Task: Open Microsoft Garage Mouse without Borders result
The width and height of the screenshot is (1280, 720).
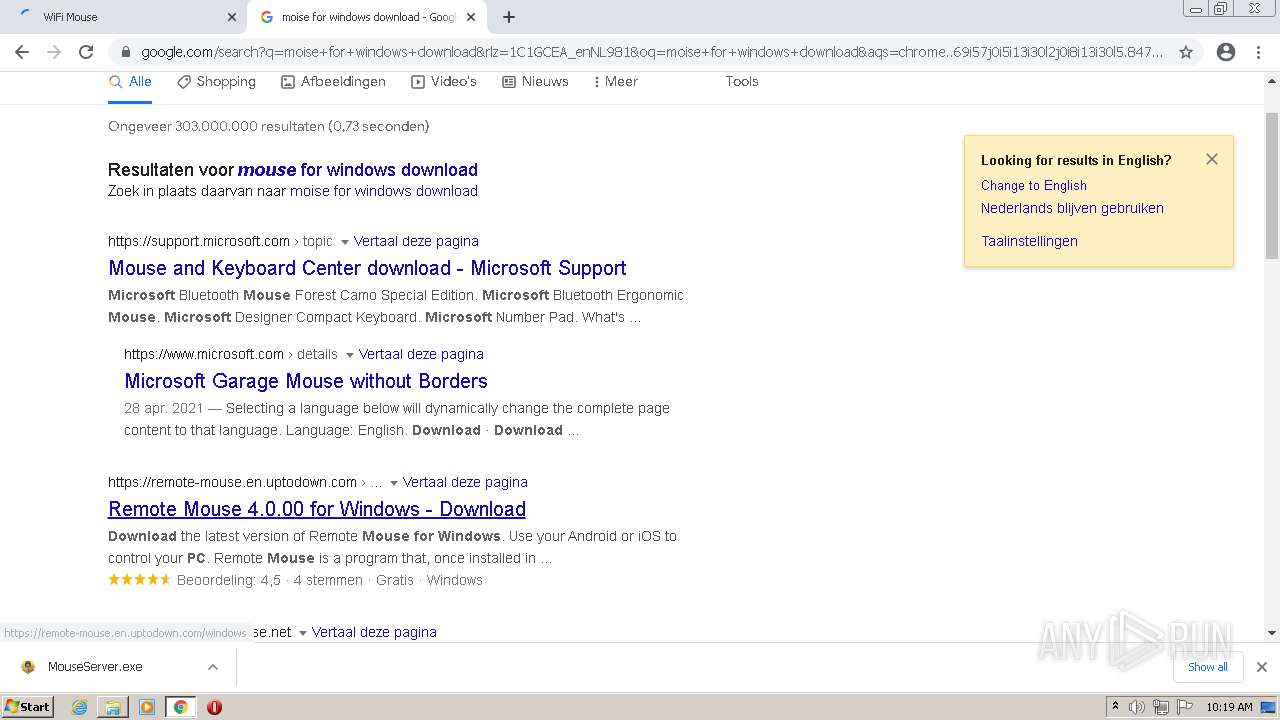Action: click(x=306, y=381)
